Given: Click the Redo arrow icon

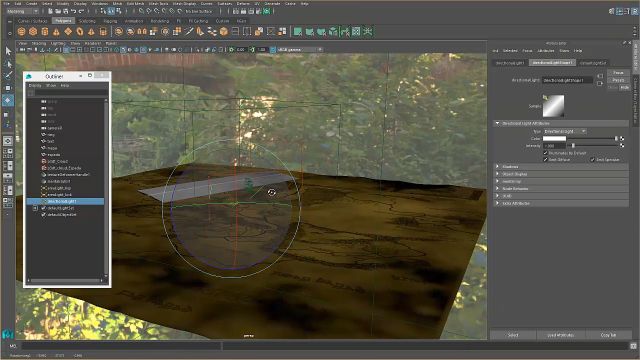Looking at the screenshot, I should pos(82,11).
